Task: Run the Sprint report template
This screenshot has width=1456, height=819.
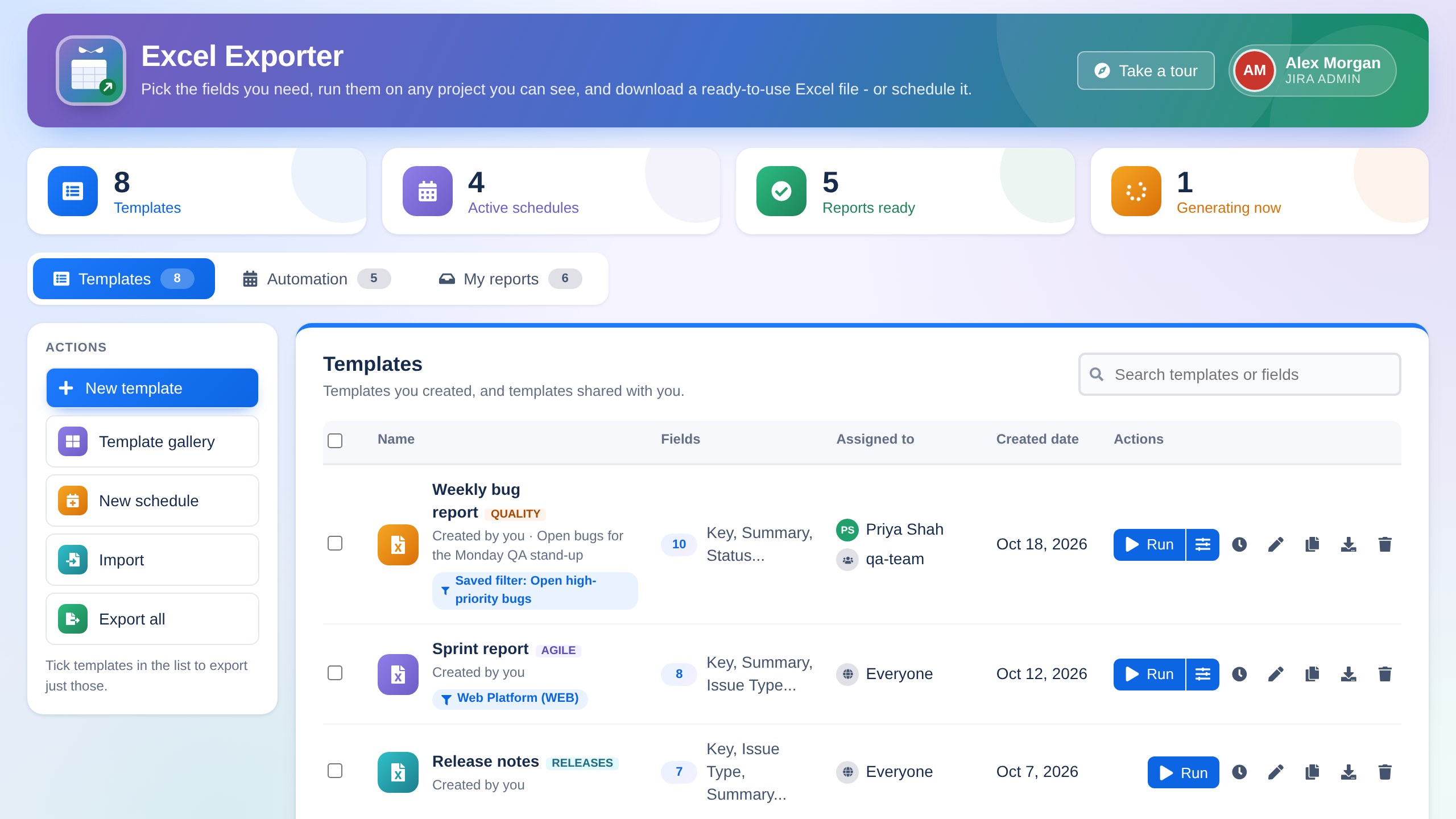Action: coord(1149,674)
